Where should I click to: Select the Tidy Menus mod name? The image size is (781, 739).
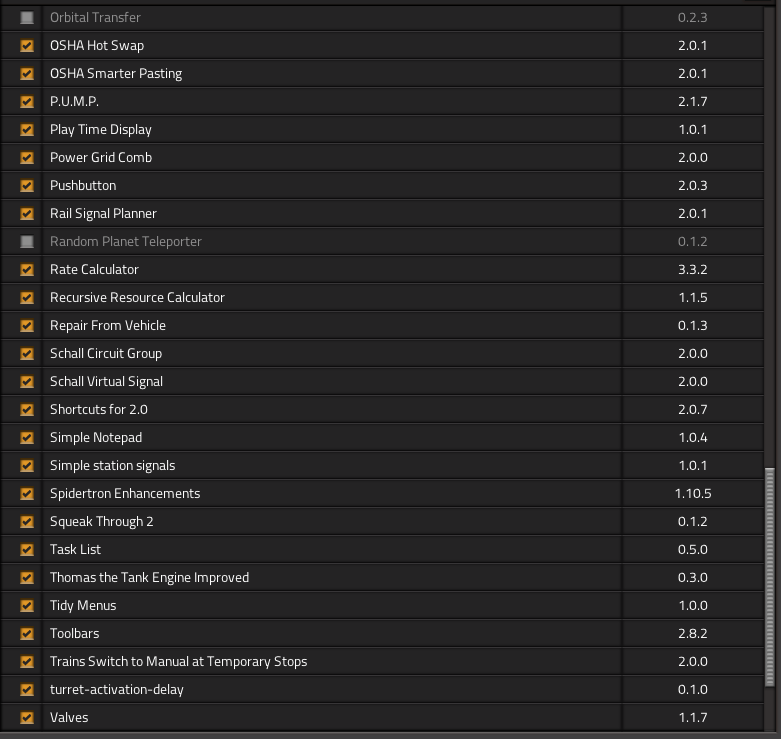click(83, 606)
